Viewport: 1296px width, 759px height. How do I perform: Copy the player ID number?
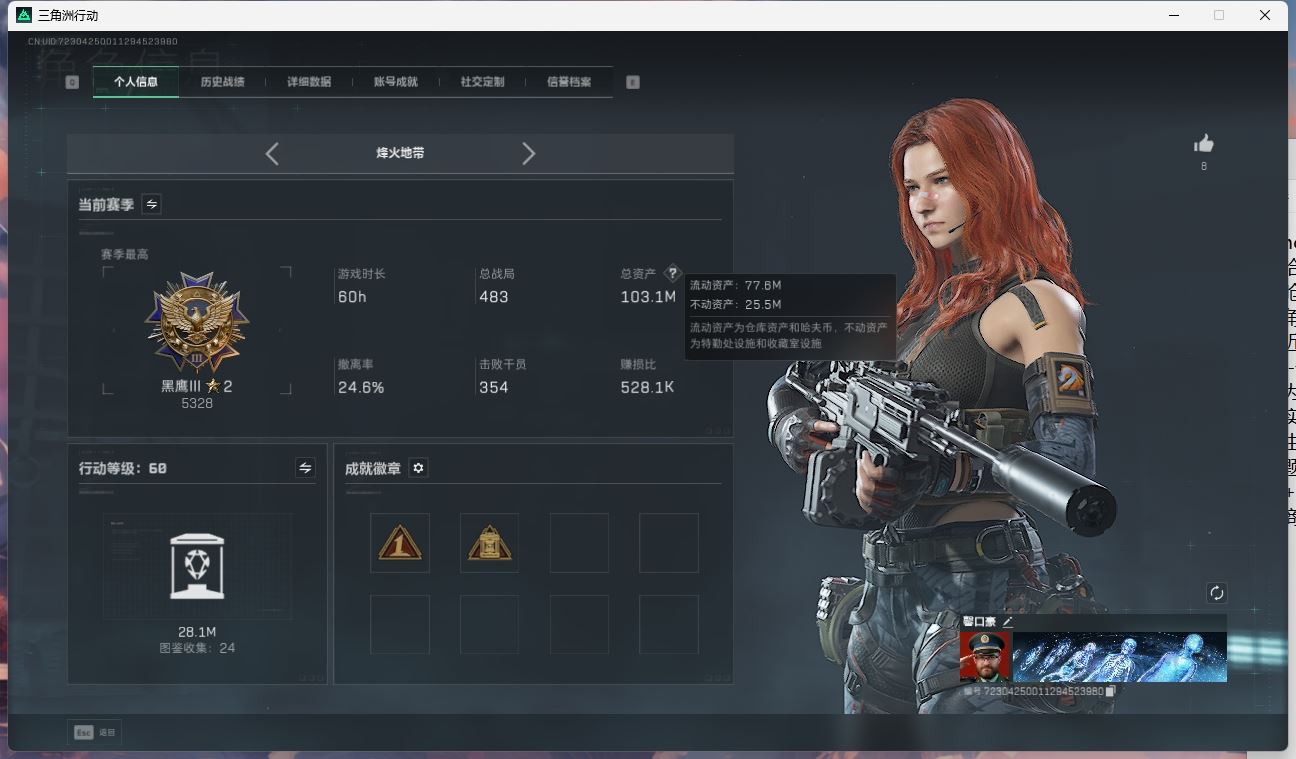1111,691
